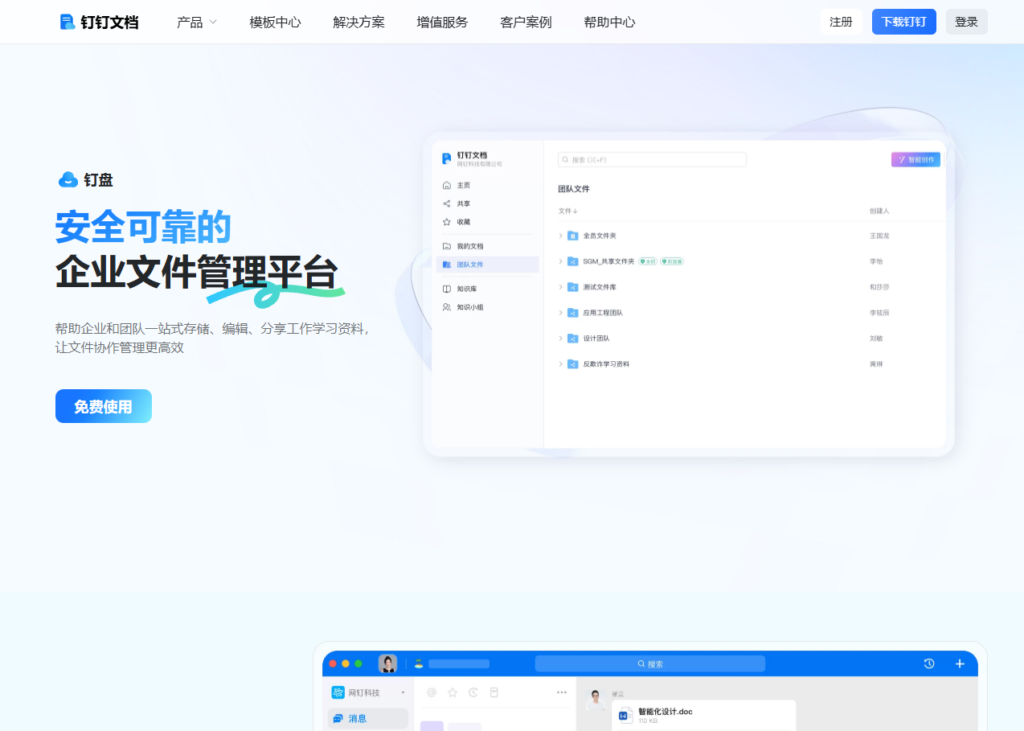The height and width of the screenshot is (731, 1024).
Task: Click the 下载钉钉 download button
Action: pyautogui.click(x=903, y=21)
